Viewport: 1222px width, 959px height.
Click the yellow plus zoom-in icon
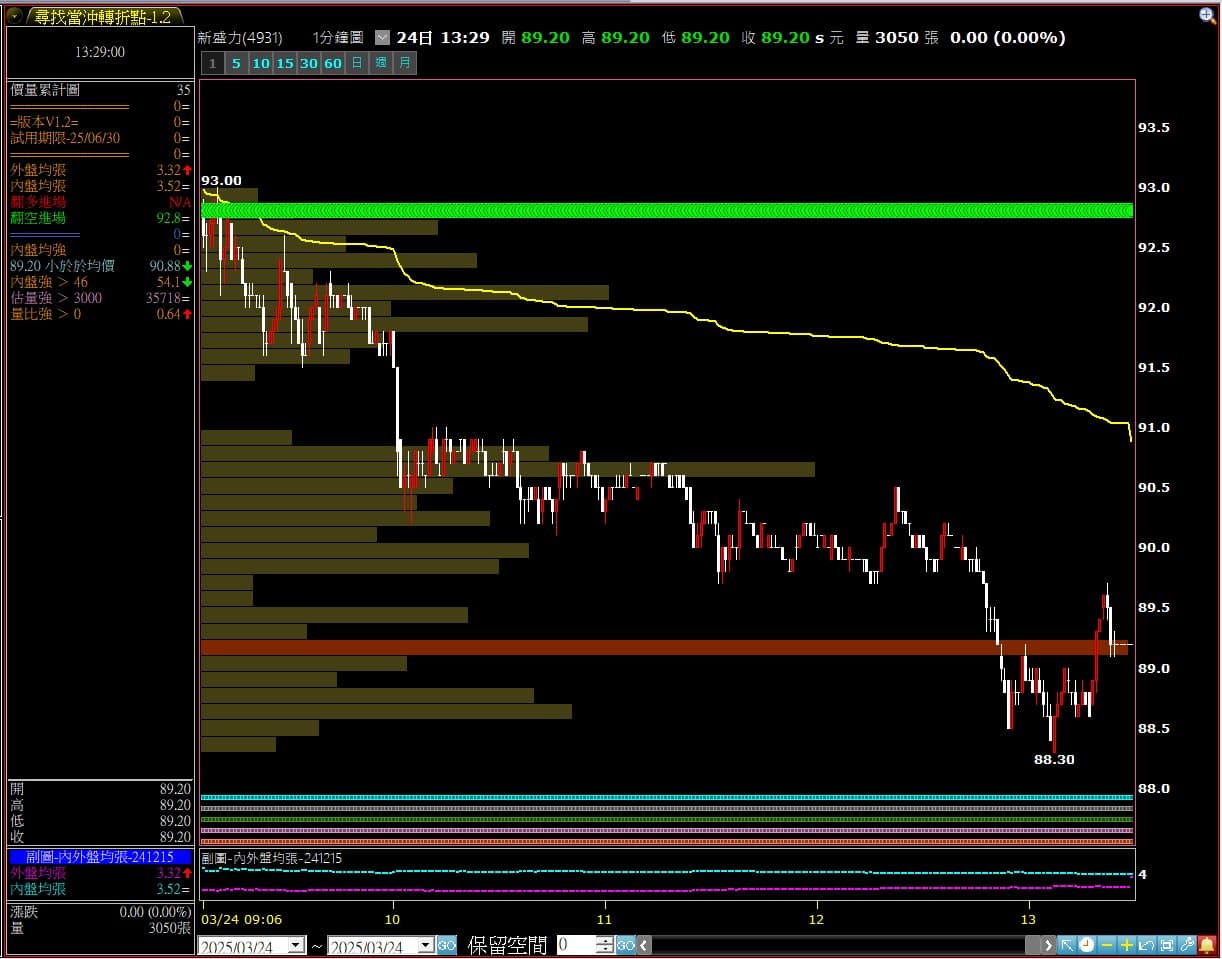click(x=1127, y=945)
